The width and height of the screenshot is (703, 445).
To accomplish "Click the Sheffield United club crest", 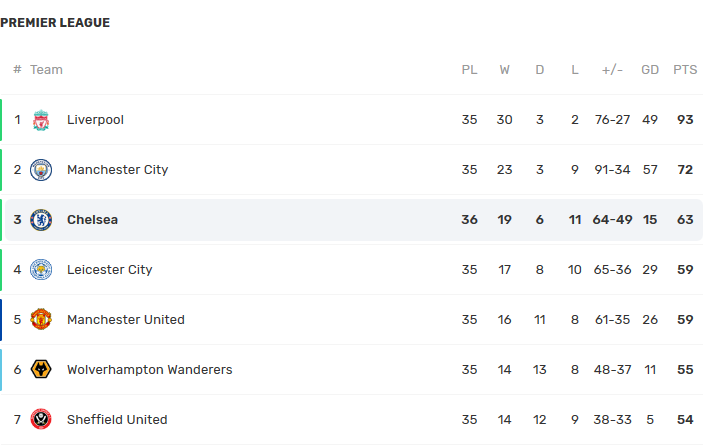I will (41, 420).
